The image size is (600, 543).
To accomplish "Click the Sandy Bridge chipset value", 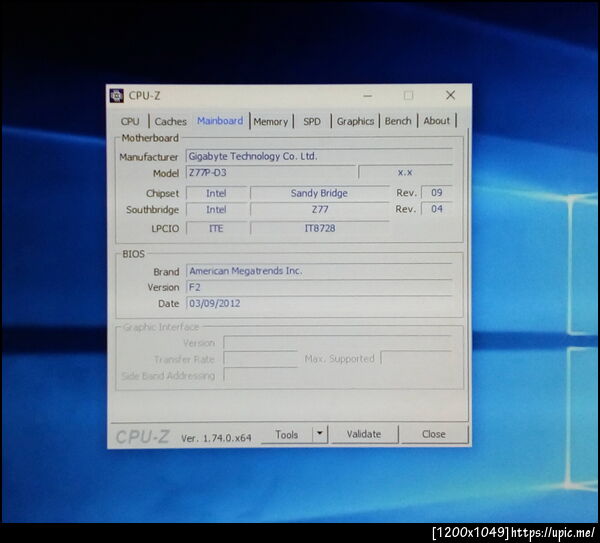I will coord(319,193).
